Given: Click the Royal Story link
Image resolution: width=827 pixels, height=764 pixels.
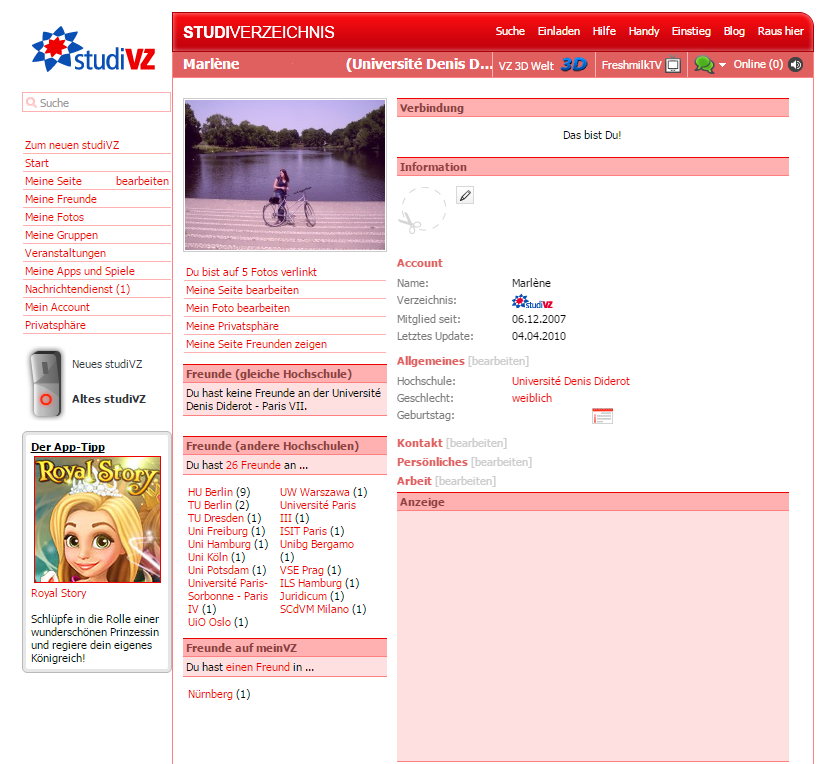Looking at the screenshot, I should 59,593.
